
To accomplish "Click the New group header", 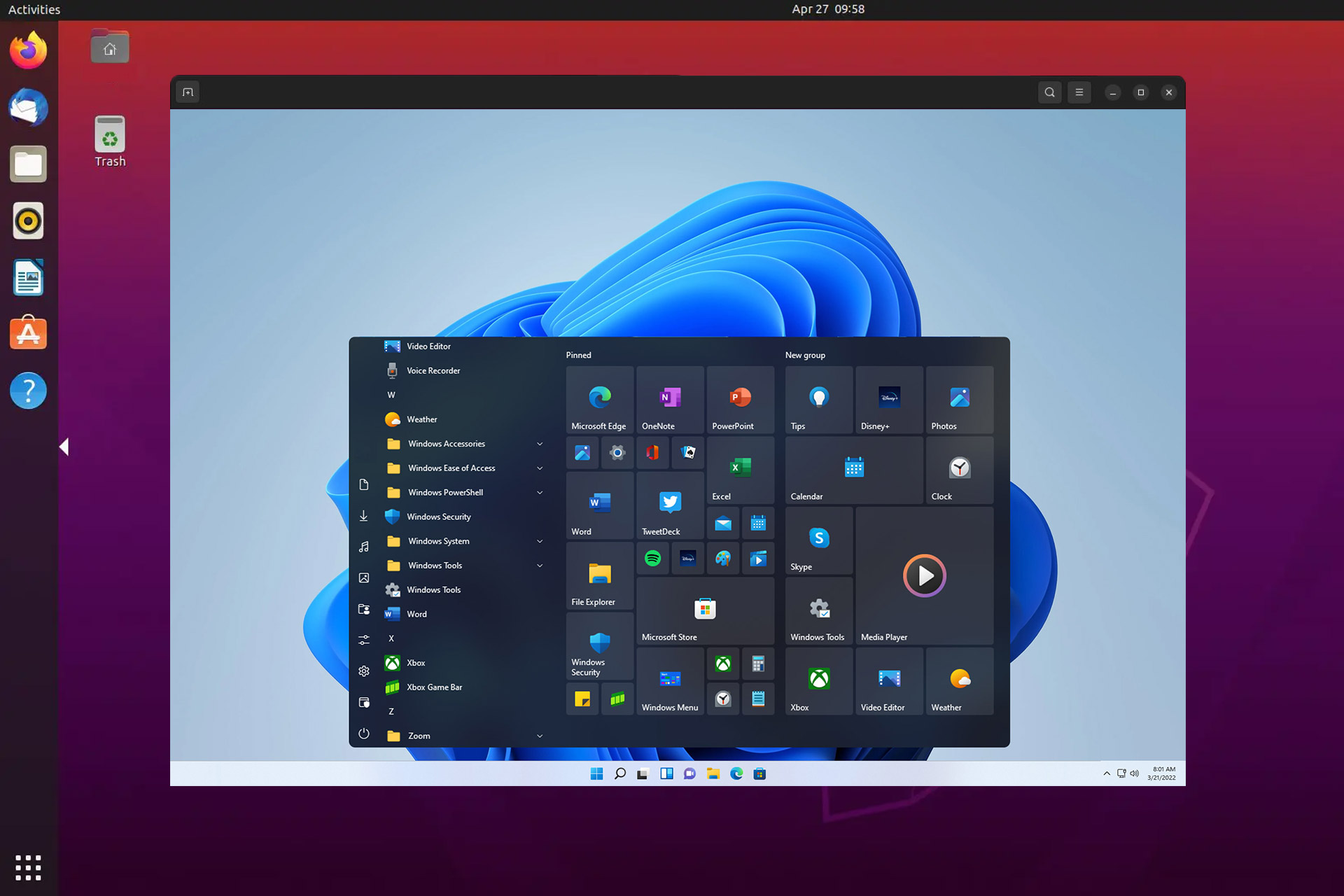I will click(805, 355).
